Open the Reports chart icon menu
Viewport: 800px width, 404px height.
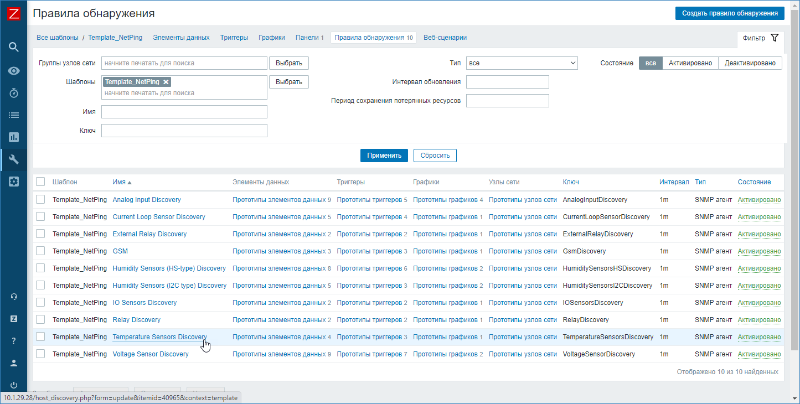click(14, 137)
